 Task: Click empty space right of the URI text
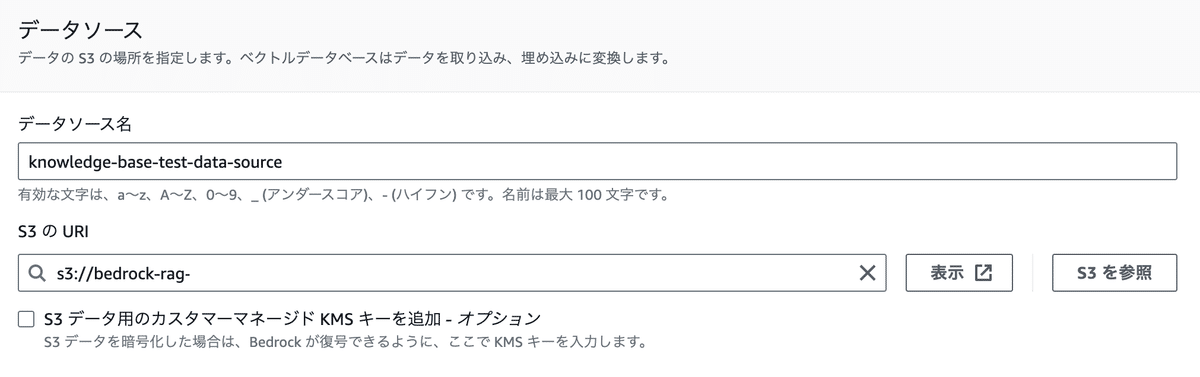tap(520, 273)
